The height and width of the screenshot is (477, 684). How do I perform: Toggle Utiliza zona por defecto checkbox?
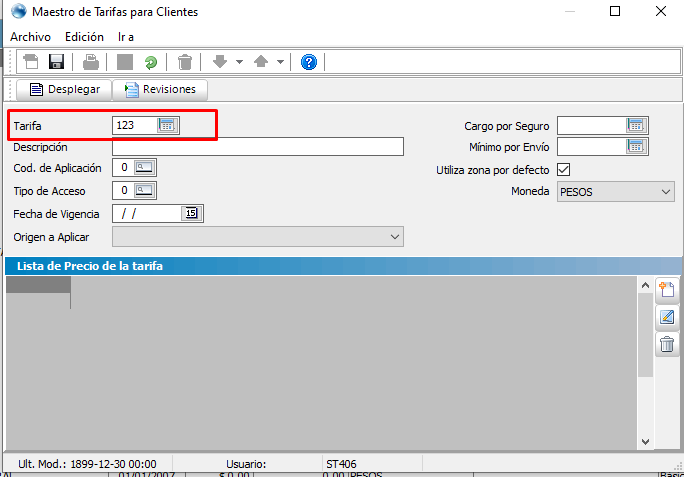pos(564,170)
